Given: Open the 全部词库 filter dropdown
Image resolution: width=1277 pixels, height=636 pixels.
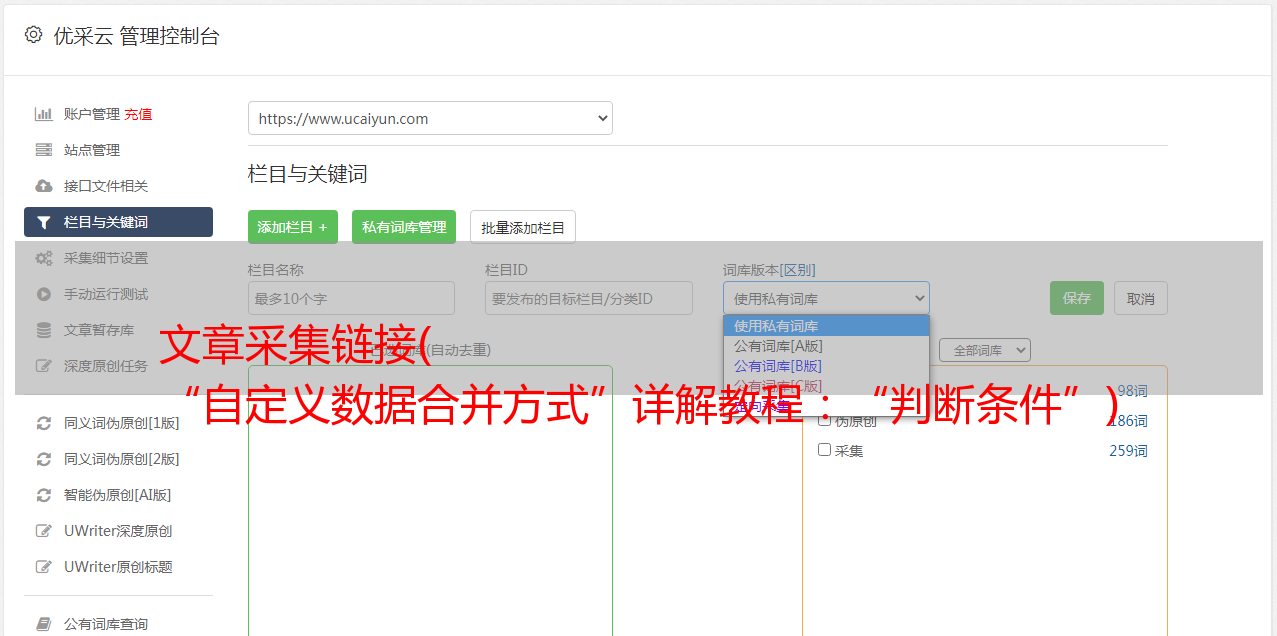Looking at the screenshot, I should click(x=985, y=350).
